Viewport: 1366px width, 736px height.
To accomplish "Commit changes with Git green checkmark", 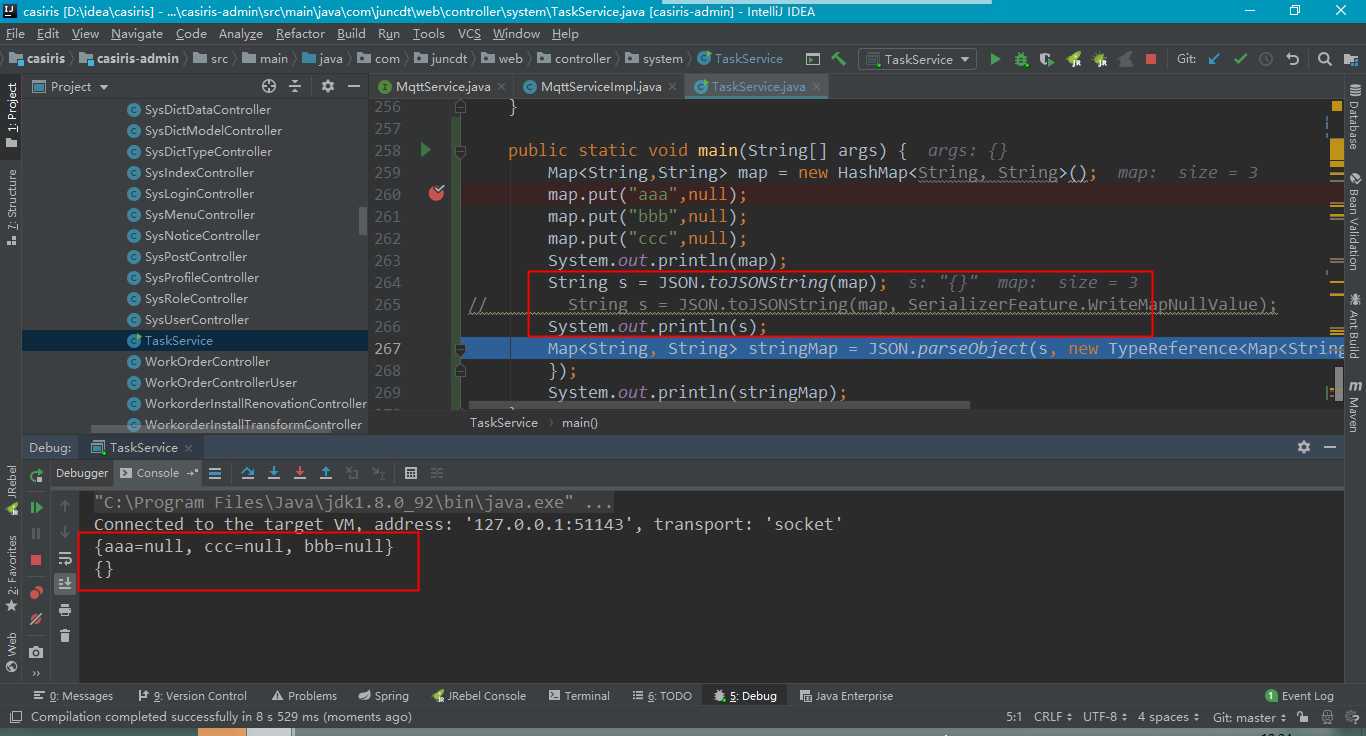I will 1240,59.
